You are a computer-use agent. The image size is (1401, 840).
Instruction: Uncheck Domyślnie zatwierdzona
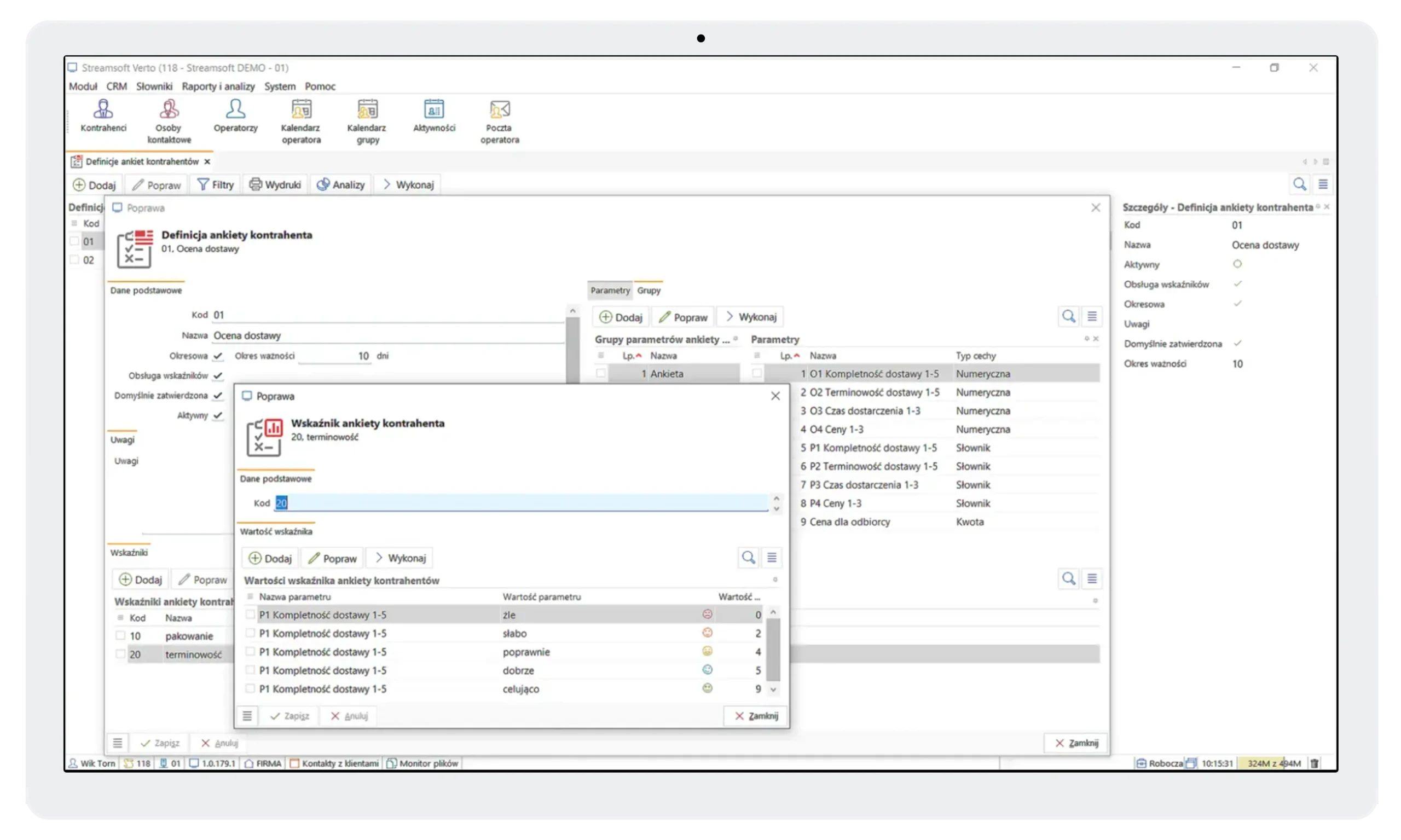[219, 395]
